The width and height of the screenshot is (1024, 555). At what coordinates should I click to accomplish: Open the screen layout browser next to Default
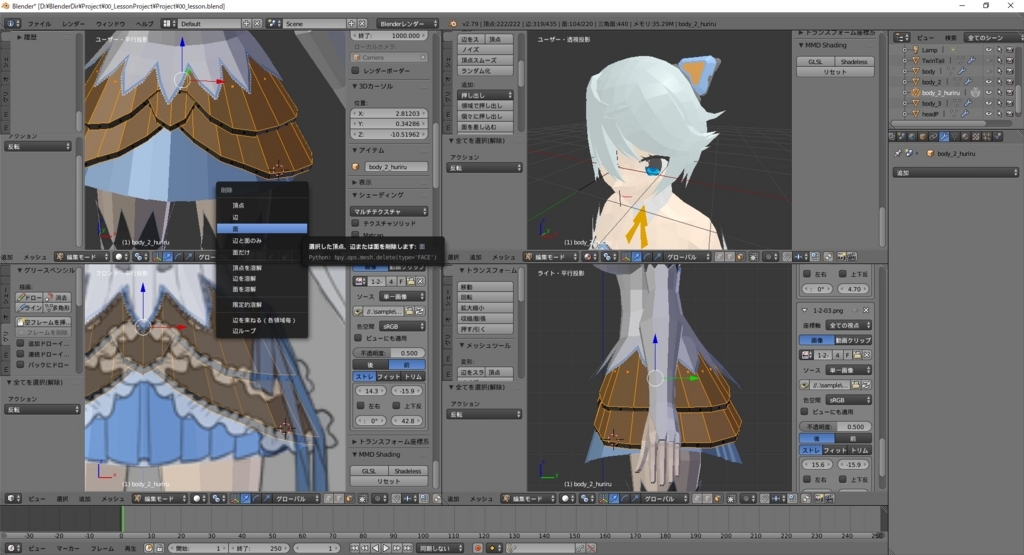point(168,24)
